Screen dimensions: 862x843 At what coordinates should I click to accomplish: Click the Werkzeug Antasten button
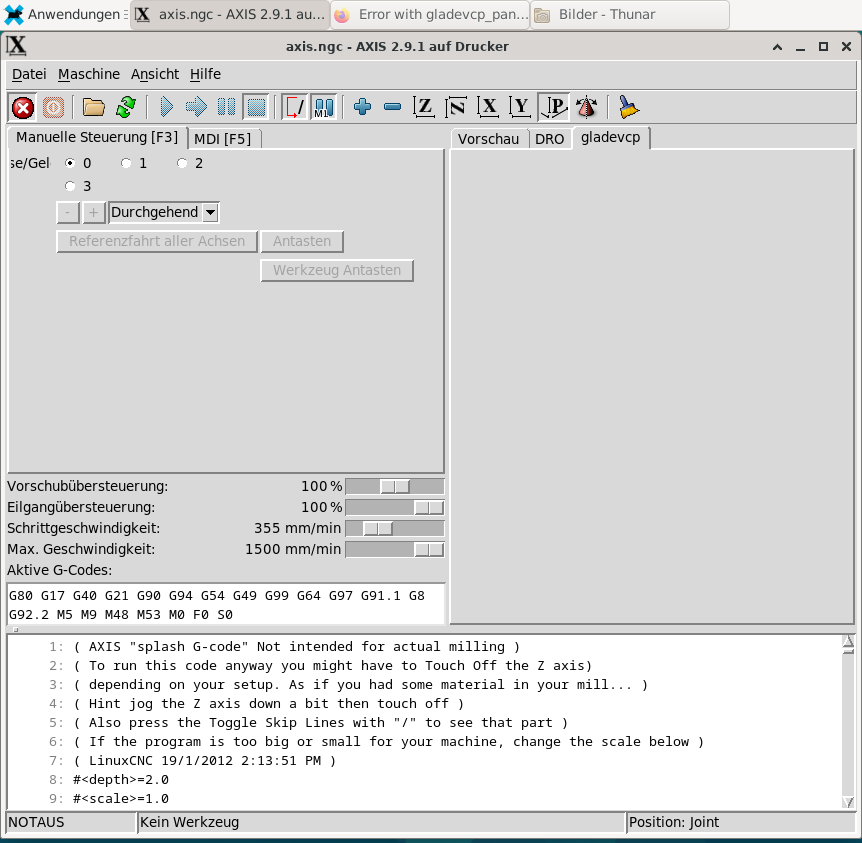click(337, 271)
